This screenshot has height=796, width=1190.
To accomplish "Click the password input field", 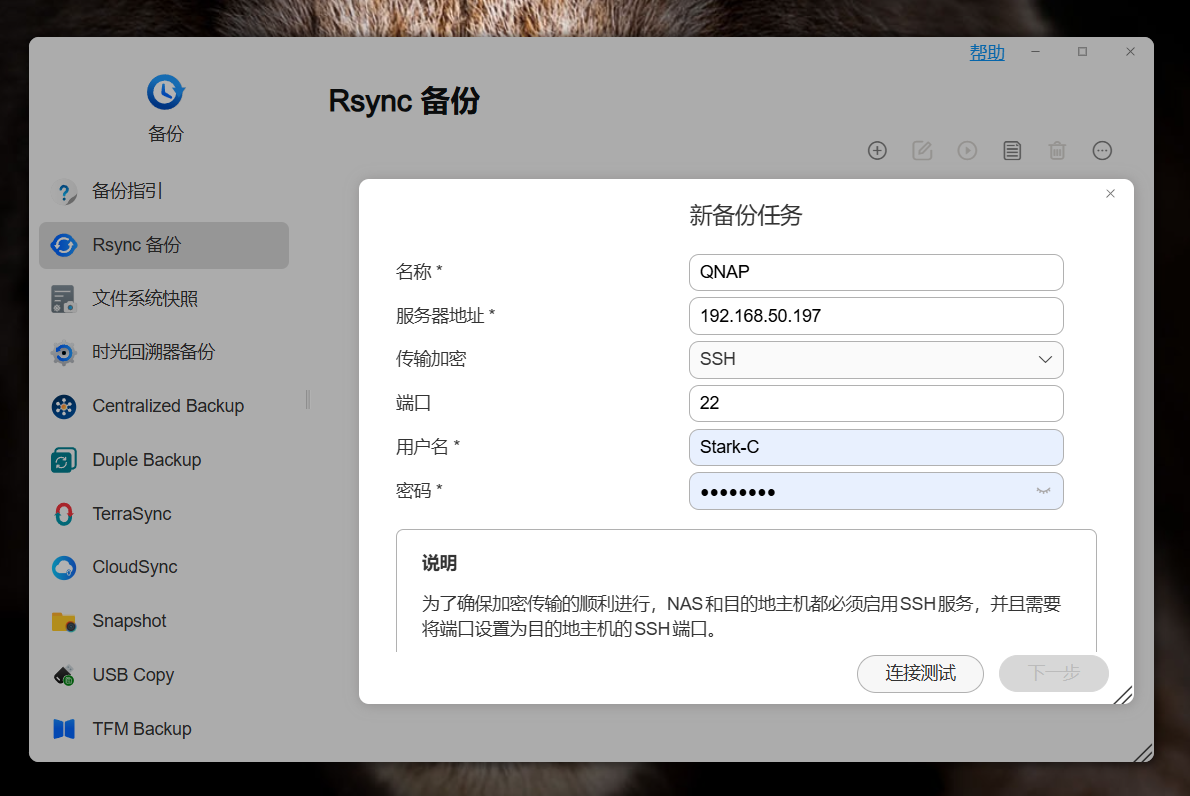I will (876, 492).
